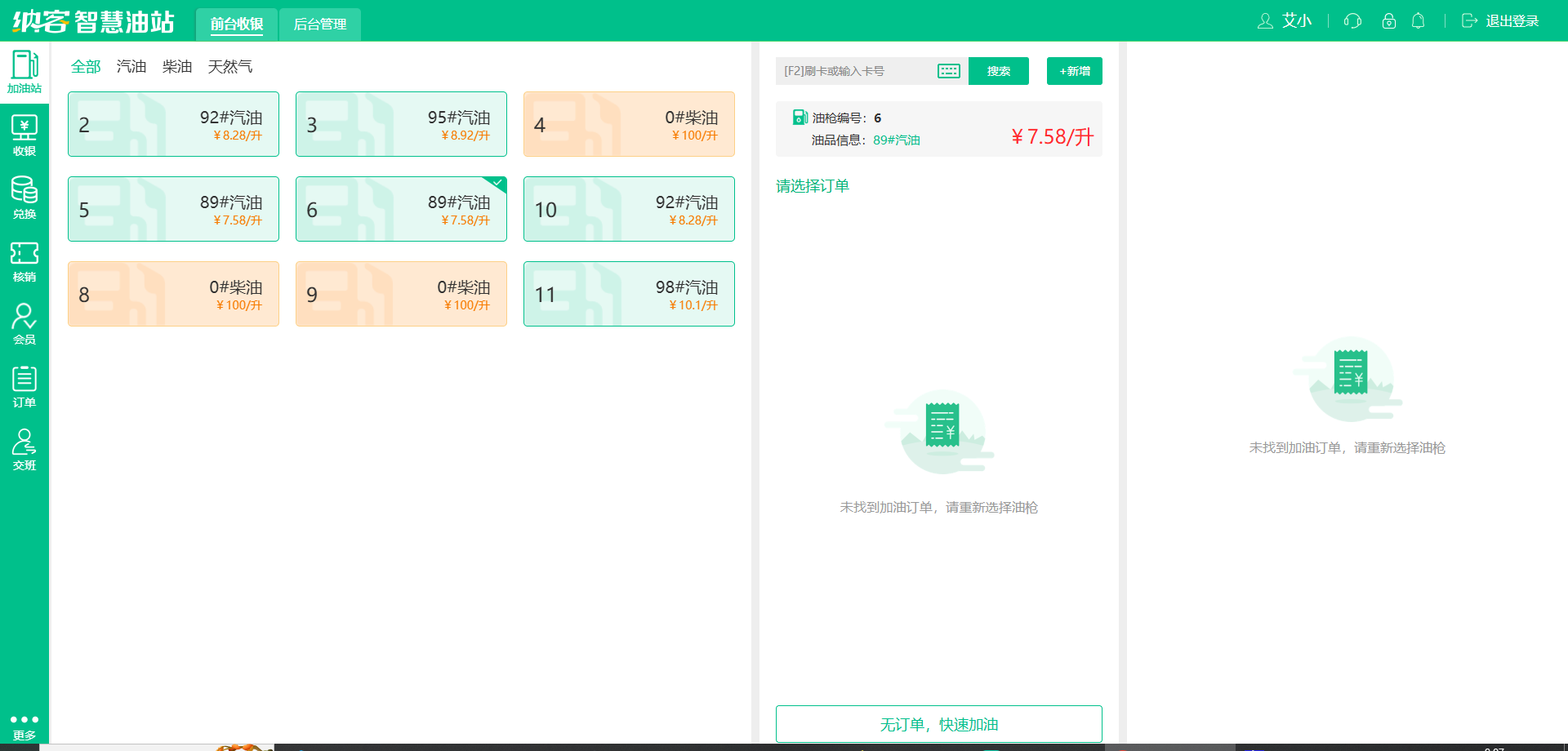Select fuel gun 5 with 89#汽油

(x=173, y=209)
